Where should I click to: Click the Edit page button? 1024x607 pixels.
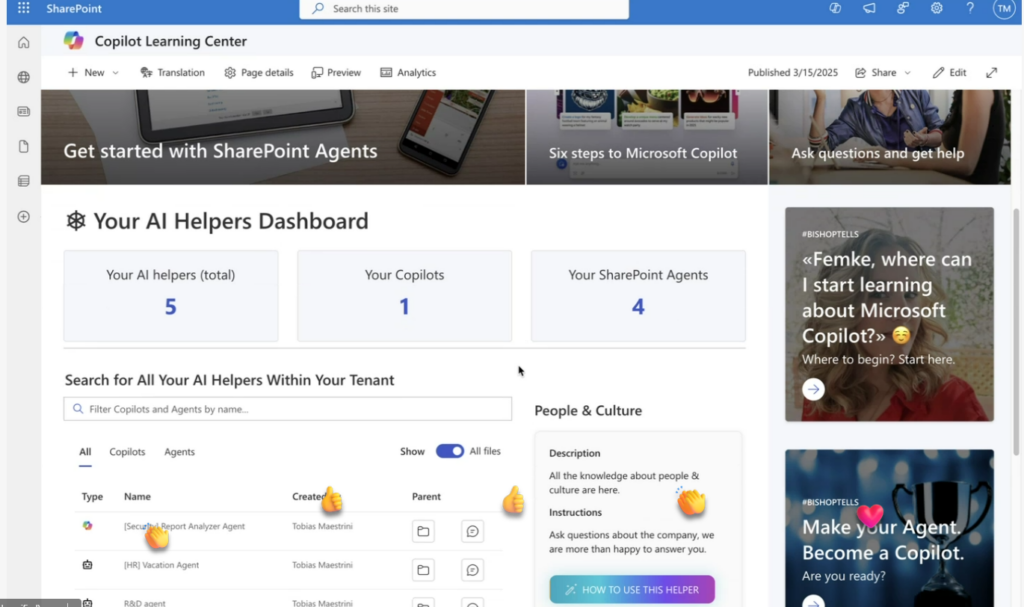tap(950, 73)
